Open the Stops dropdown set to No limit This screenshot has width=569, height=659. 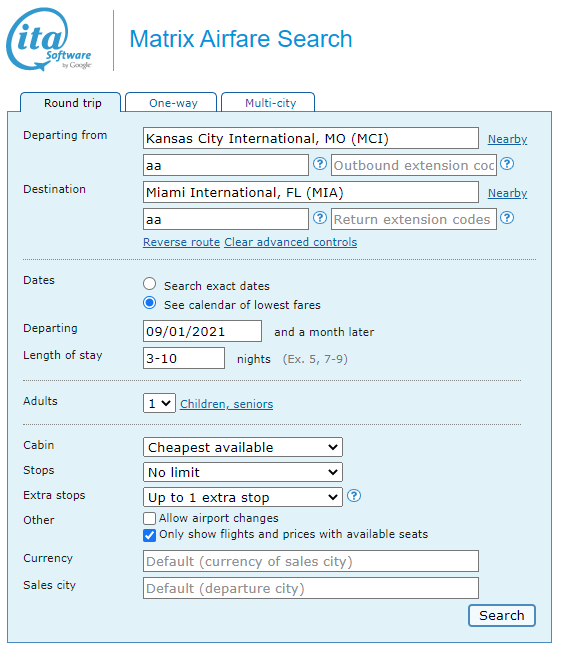click(243, 472)
